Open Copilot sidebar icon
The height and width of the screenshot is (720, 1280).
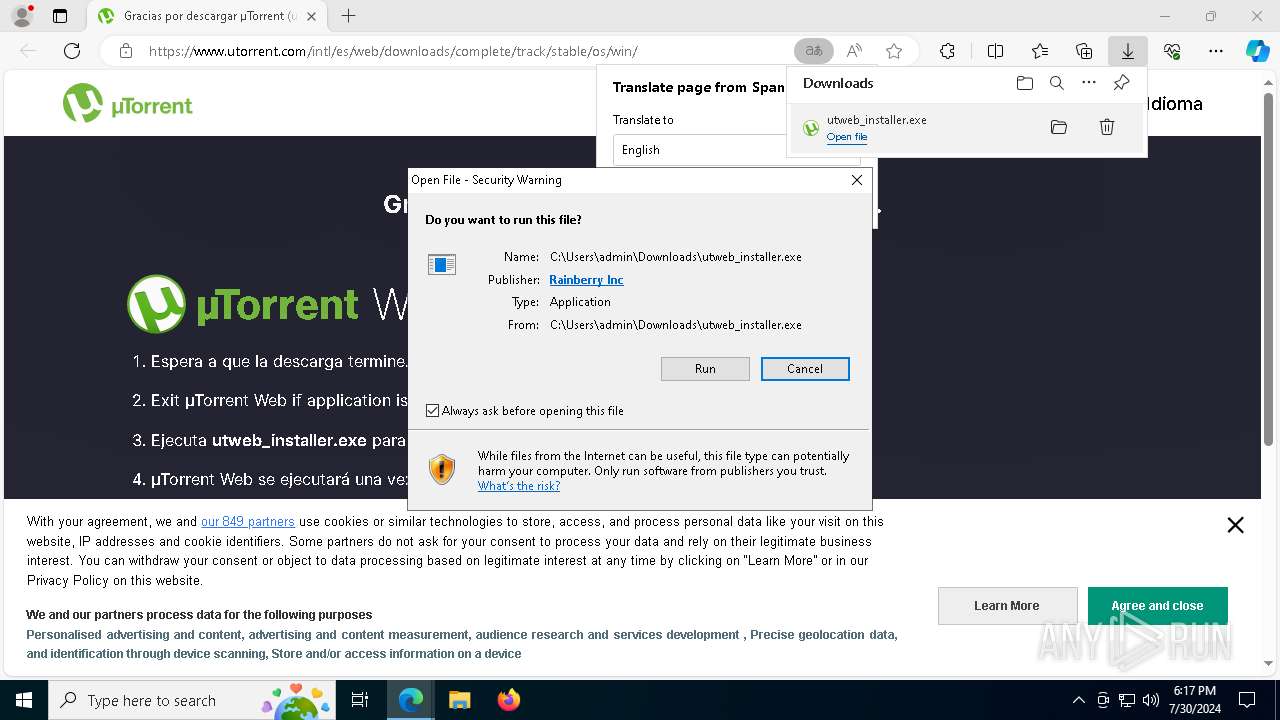click(1258, 51)
